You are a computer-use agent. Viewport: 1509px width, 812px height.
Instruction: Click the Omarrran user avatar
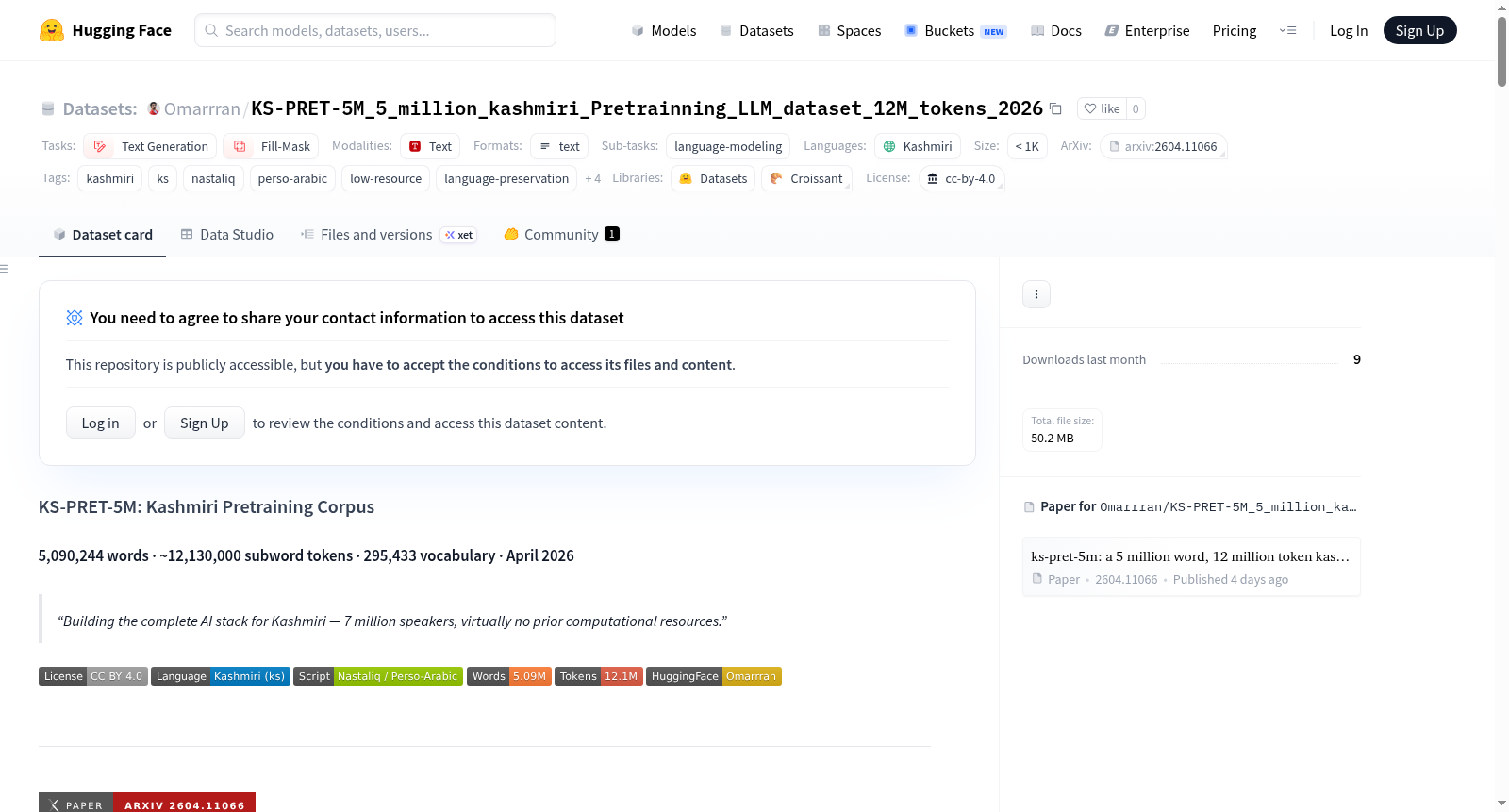[x=154, y=108]
